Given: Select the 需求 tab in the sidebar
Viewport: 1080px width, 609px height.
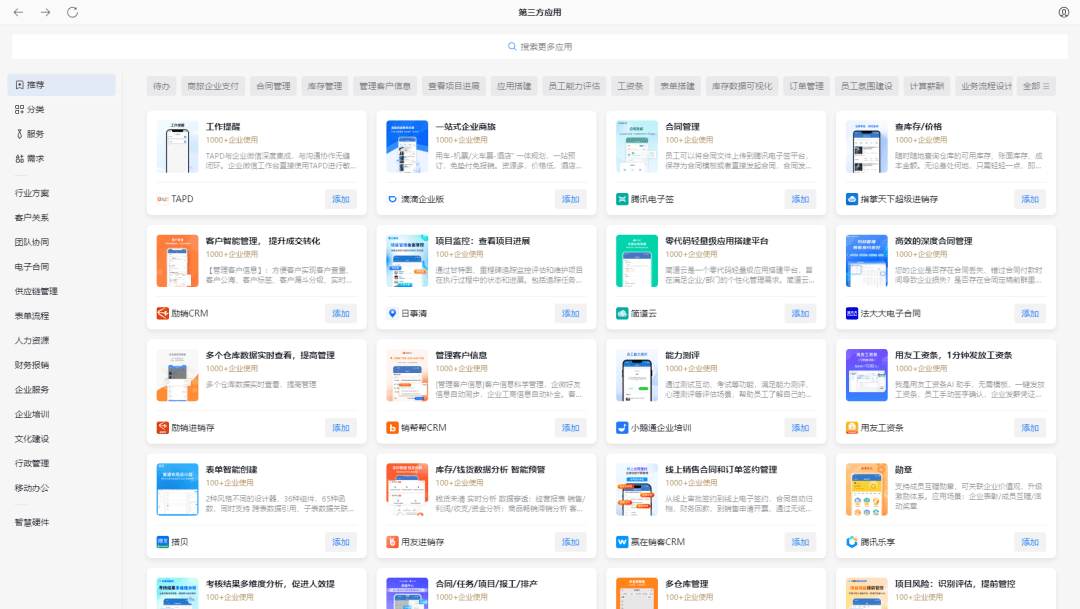Looking at the screenshot, I should pos(61,159).
